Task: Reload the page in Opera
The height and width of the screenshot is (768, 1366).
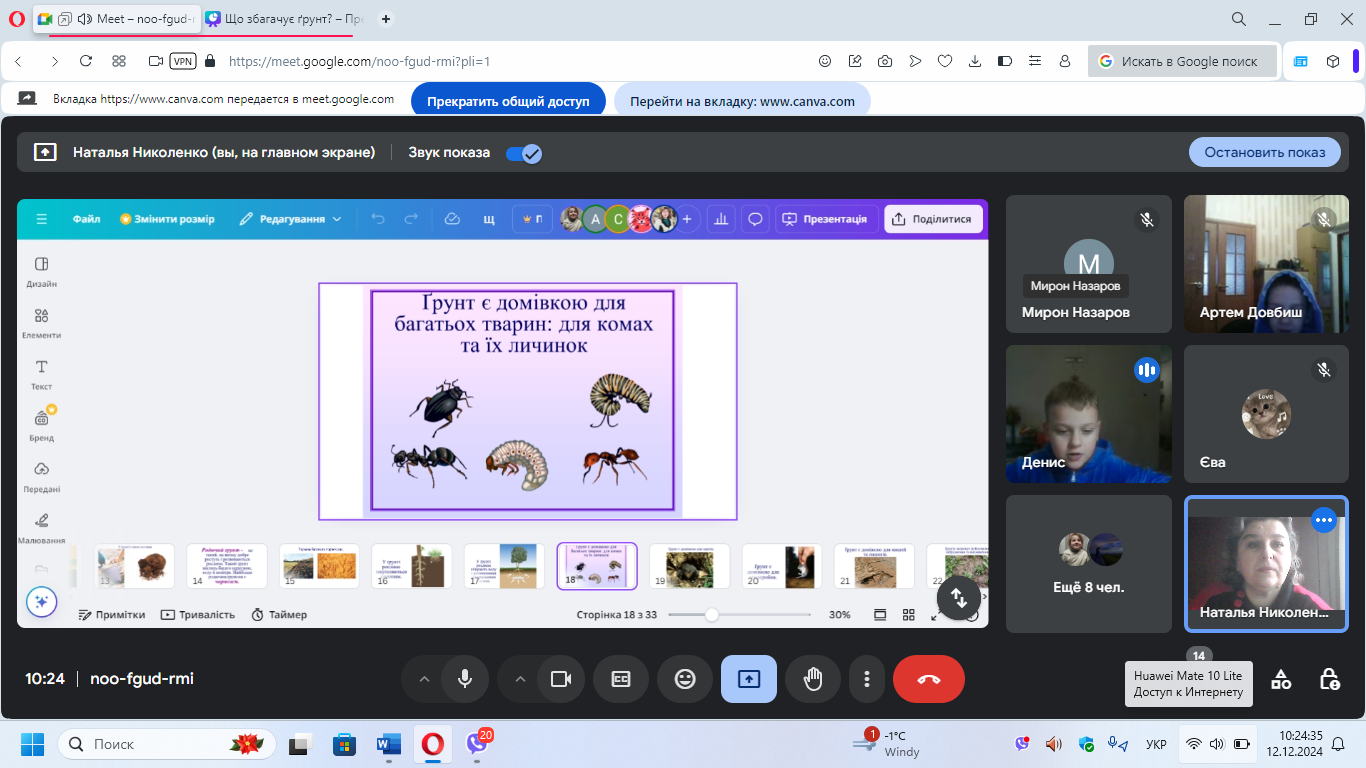Action: coord(86,61)
